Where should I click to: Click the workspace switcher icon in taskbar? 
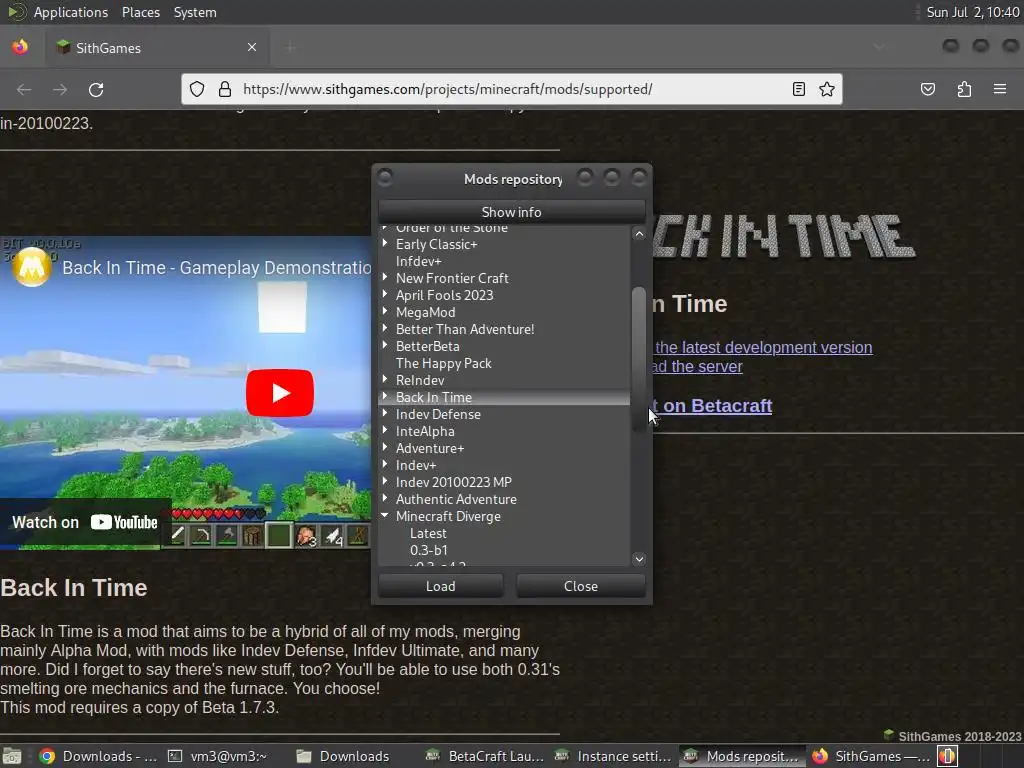(948, 756)
